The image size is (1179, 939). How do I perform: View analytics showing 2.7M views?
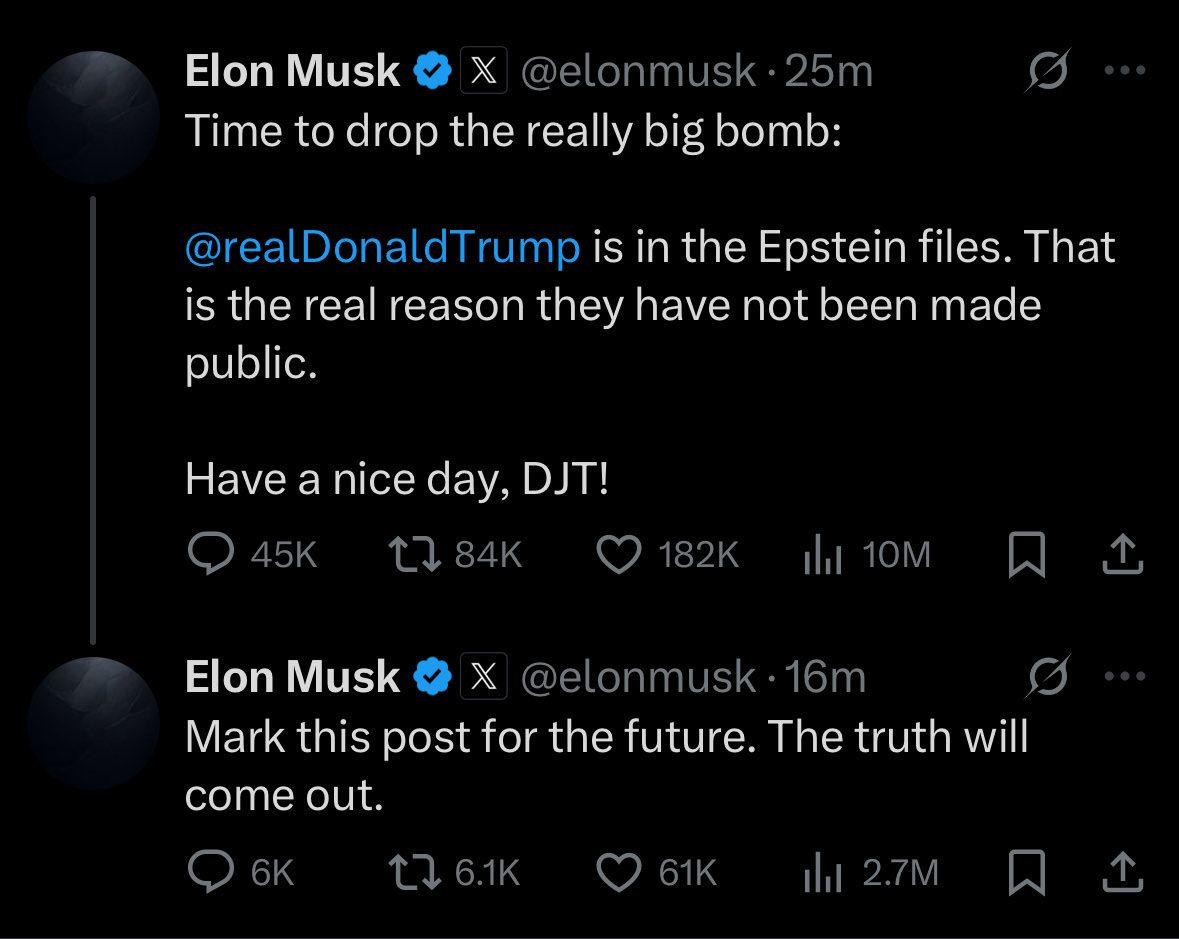819,873
